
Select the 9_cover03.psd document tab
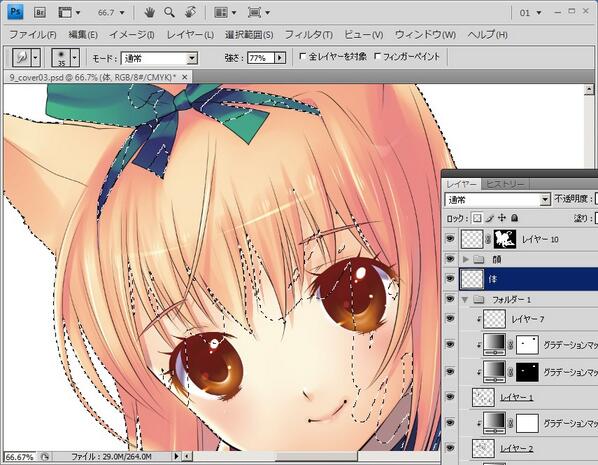[93, 77]
